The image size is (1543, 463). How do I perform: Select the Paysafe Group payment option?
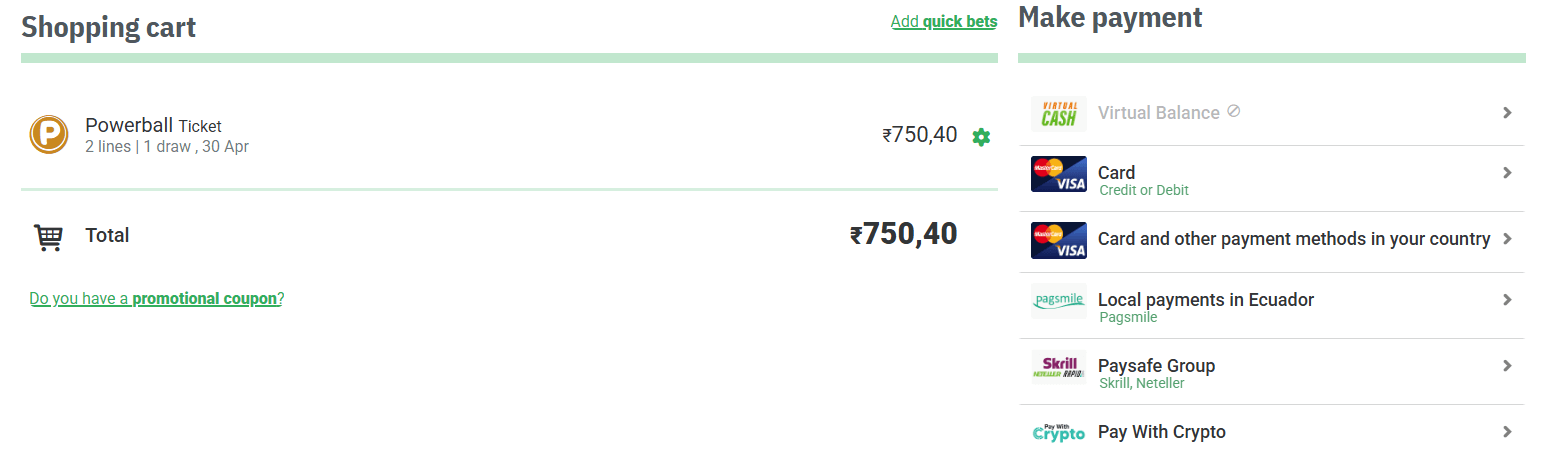[x=1156, y=366]
